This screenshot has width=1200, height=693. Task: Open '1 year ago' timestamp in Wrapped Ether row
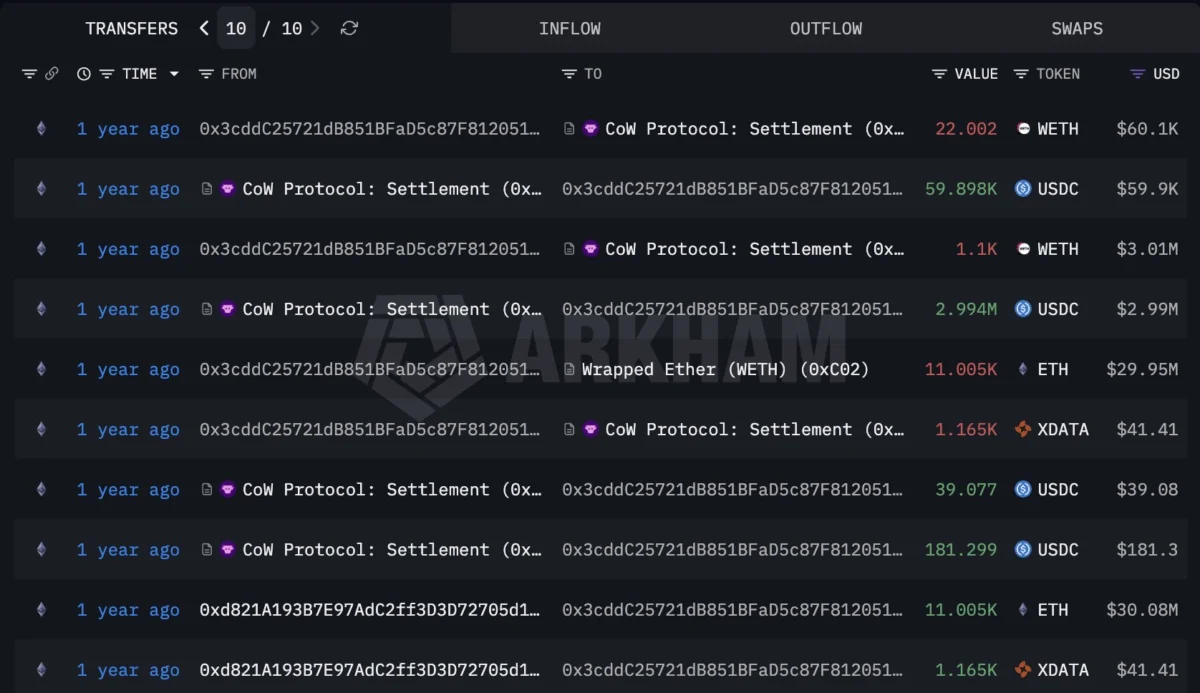128,369
